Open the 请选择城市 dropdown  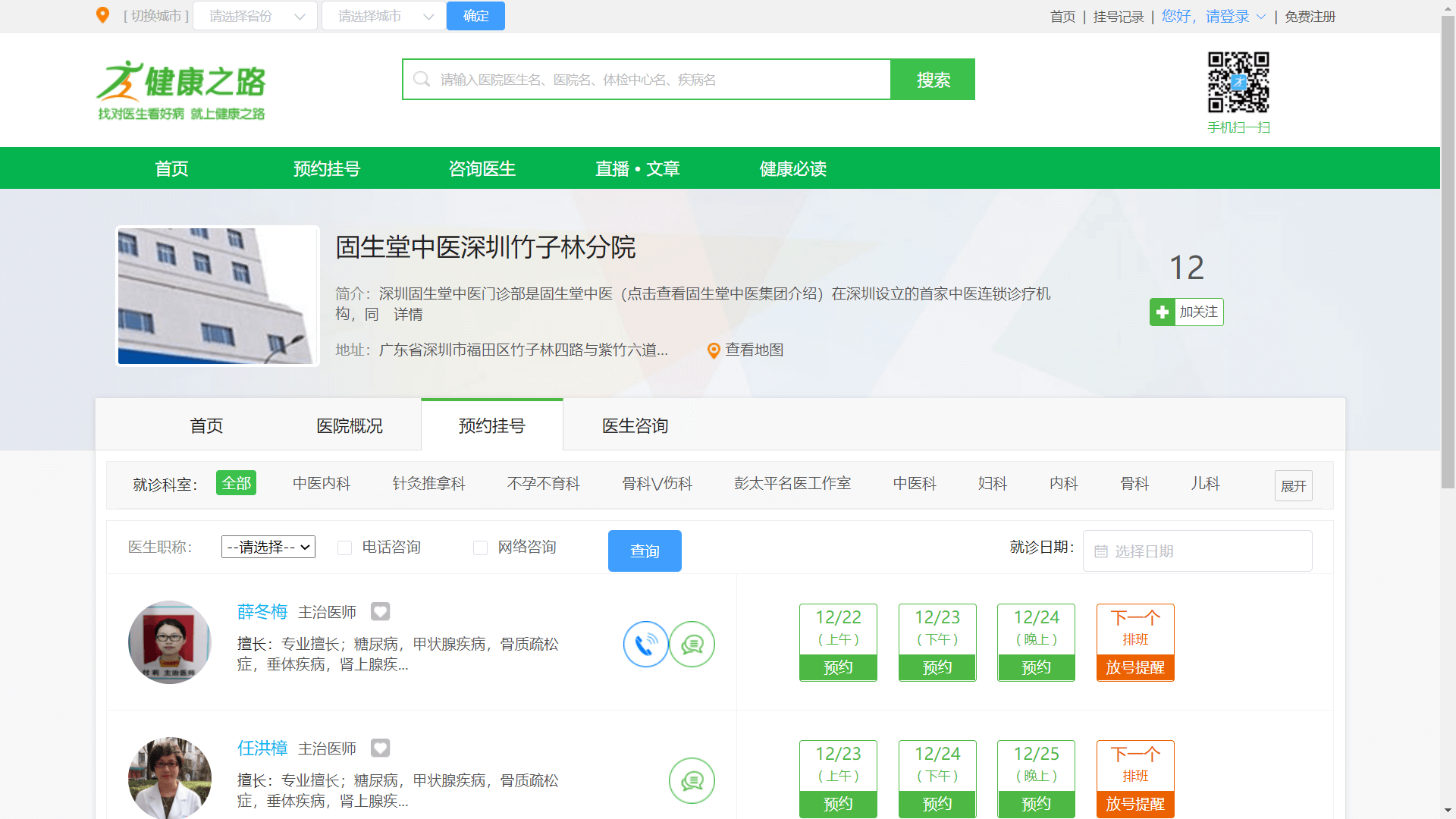tap(384, 16)
